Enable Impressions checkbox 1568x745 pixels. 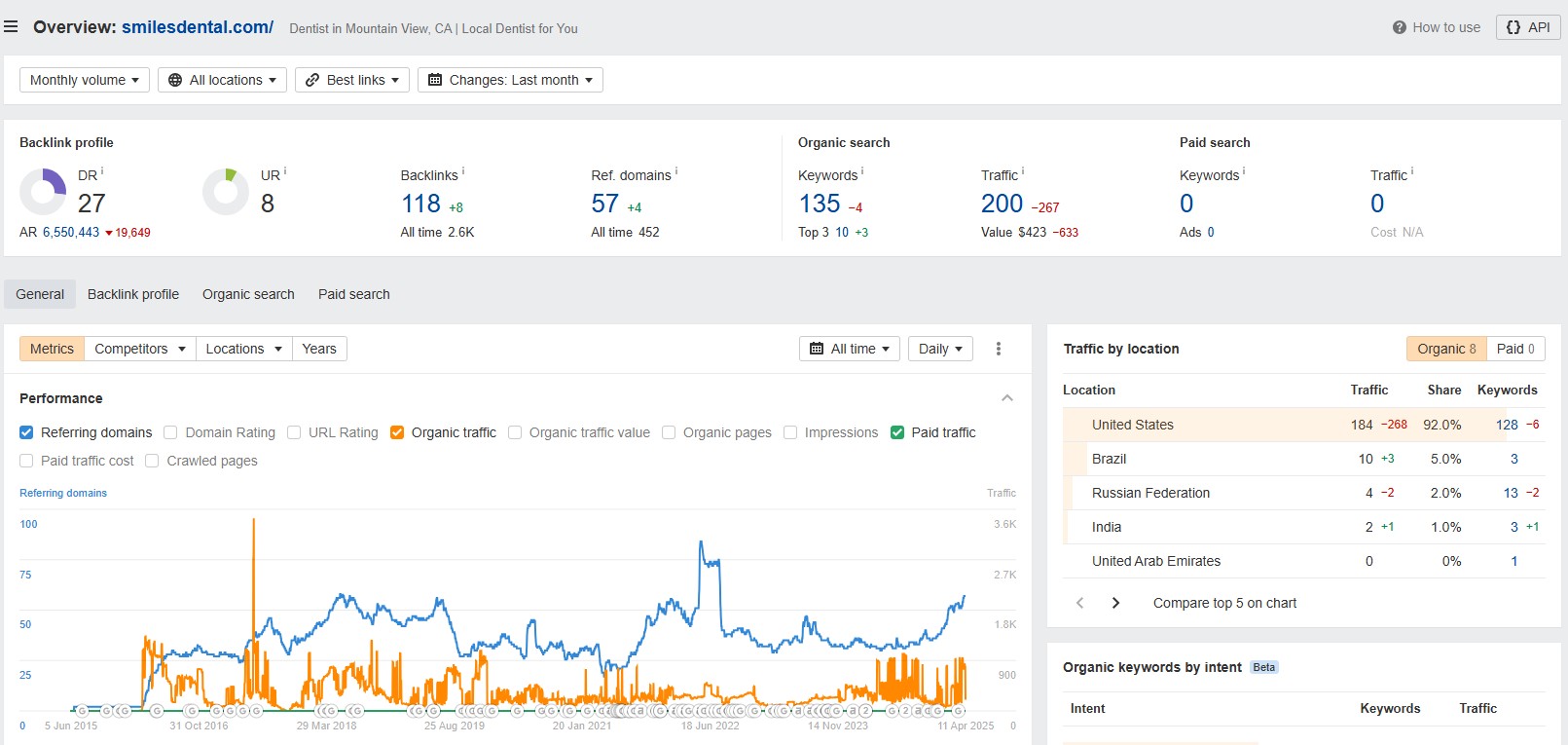(790, 432)
